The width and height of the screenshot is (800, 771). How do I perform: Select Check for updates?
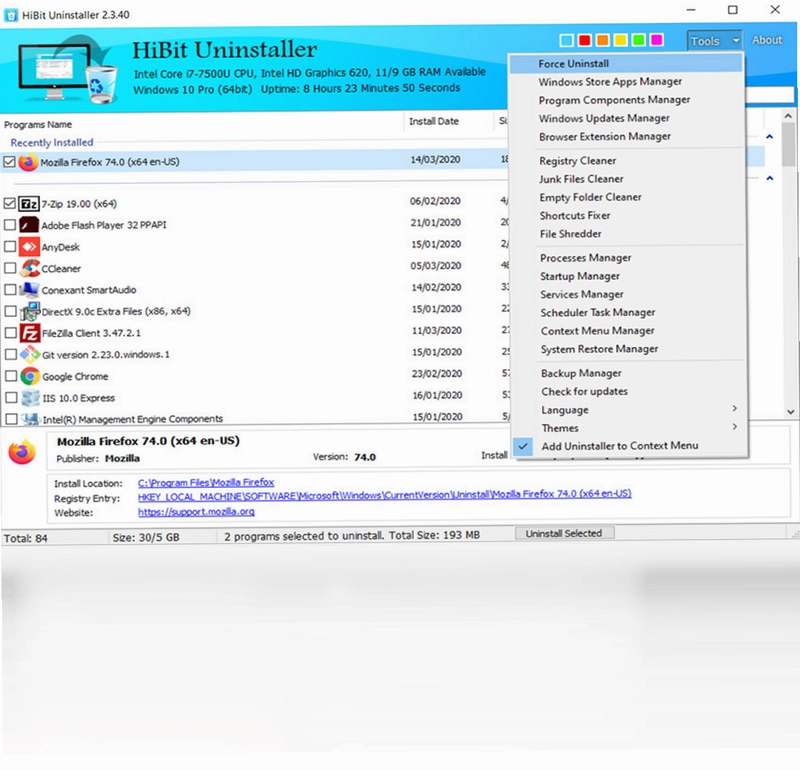coord(585,391)
